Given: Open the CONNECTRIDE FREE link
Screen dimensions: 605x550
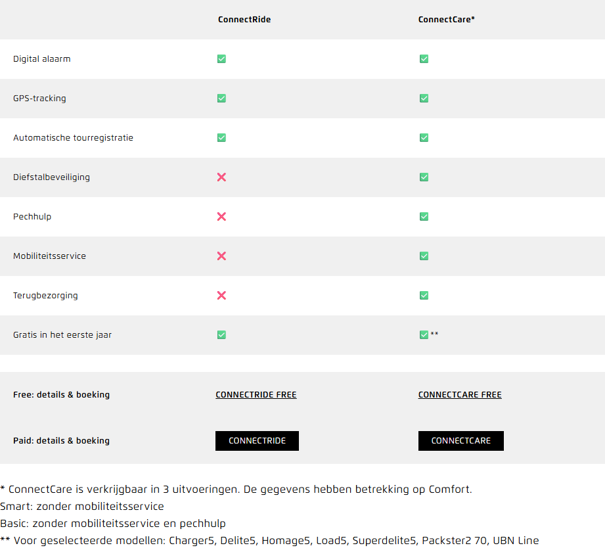Looking at the screenshot, I should tap(256, 395).
